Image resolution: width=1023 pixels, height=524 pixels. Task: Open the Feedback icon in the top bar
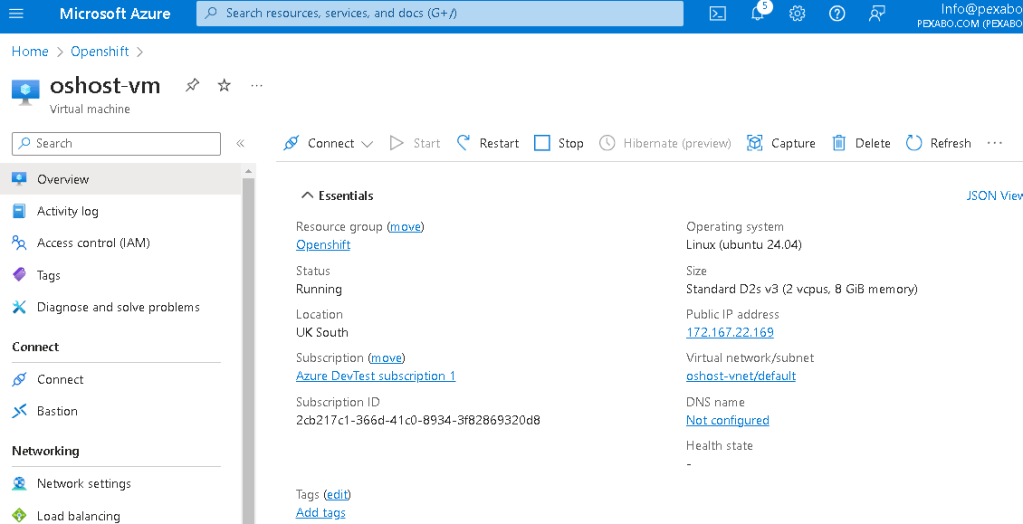click(x=877, y=13)
